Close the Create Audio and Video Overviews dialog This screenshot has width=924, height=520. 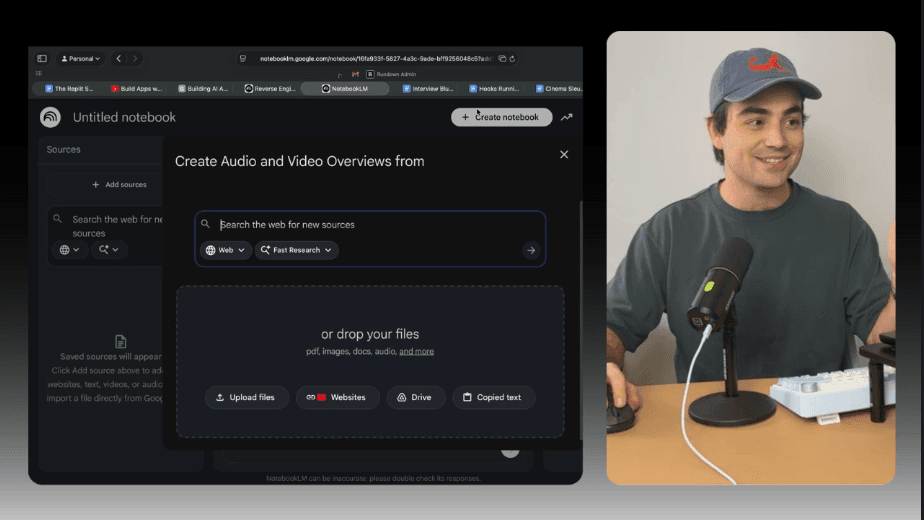tap(564, 154)
